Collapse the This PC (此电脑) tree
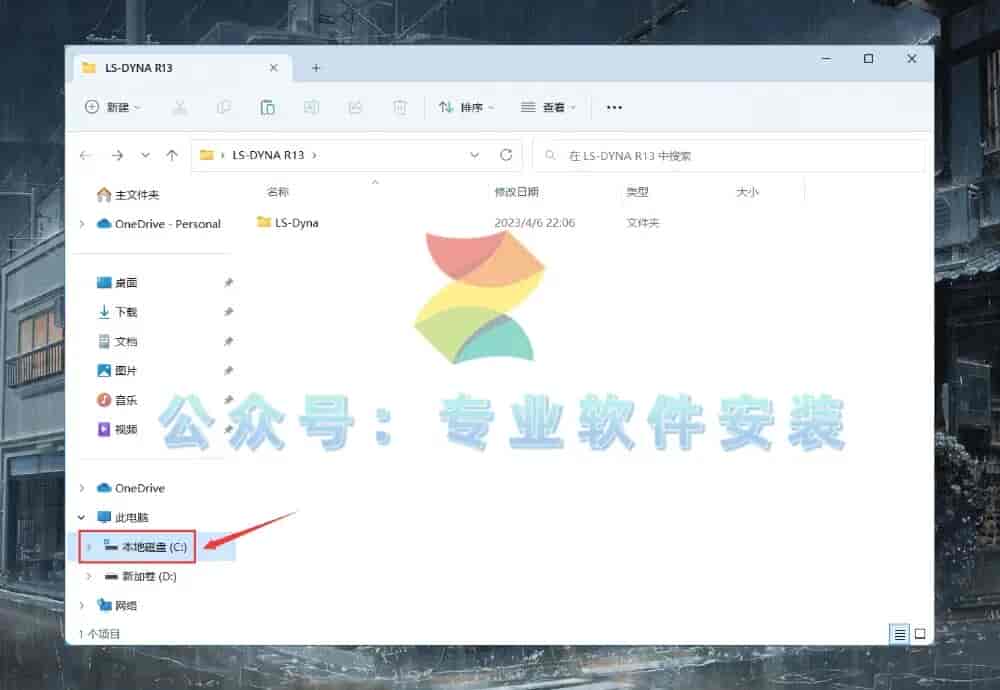This screenshot has width=1000, height=690. pos(82,517)
